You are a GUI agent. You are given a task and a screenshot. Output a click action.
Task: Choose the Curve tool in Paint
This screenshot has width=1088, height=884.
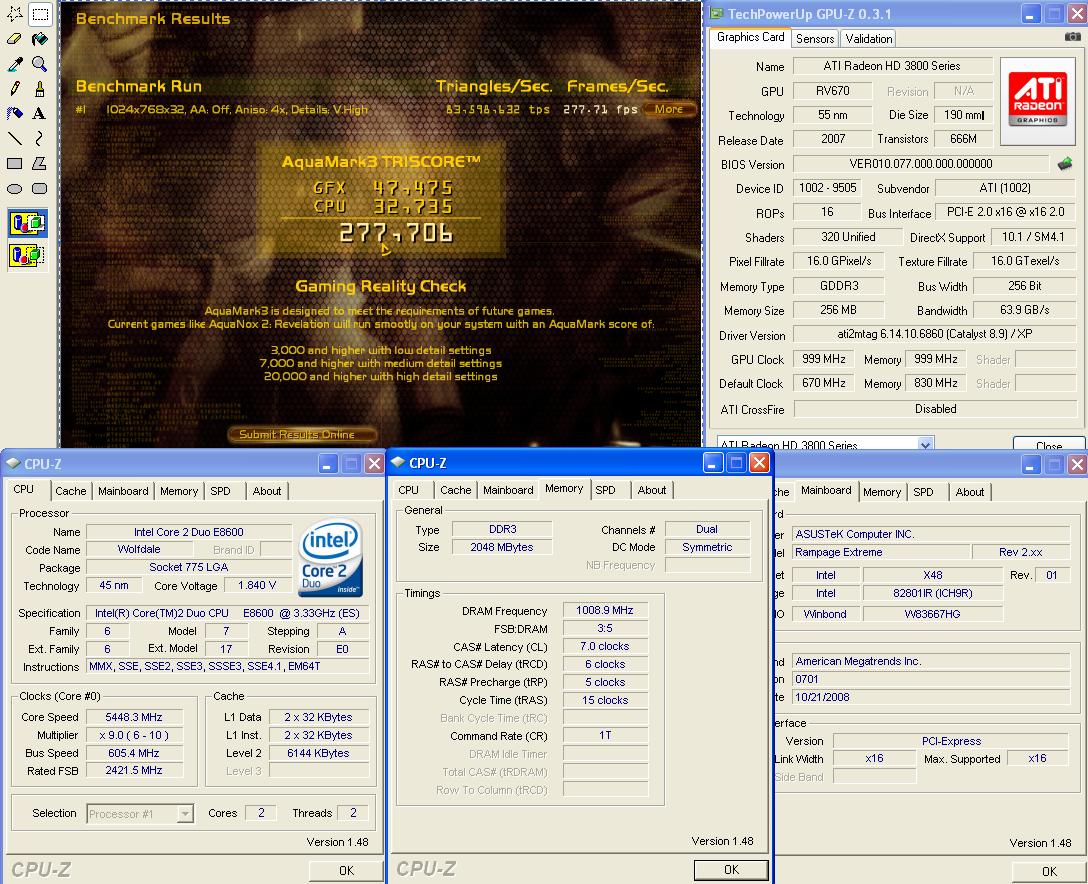pyautogui.click(x=40, y=138)
